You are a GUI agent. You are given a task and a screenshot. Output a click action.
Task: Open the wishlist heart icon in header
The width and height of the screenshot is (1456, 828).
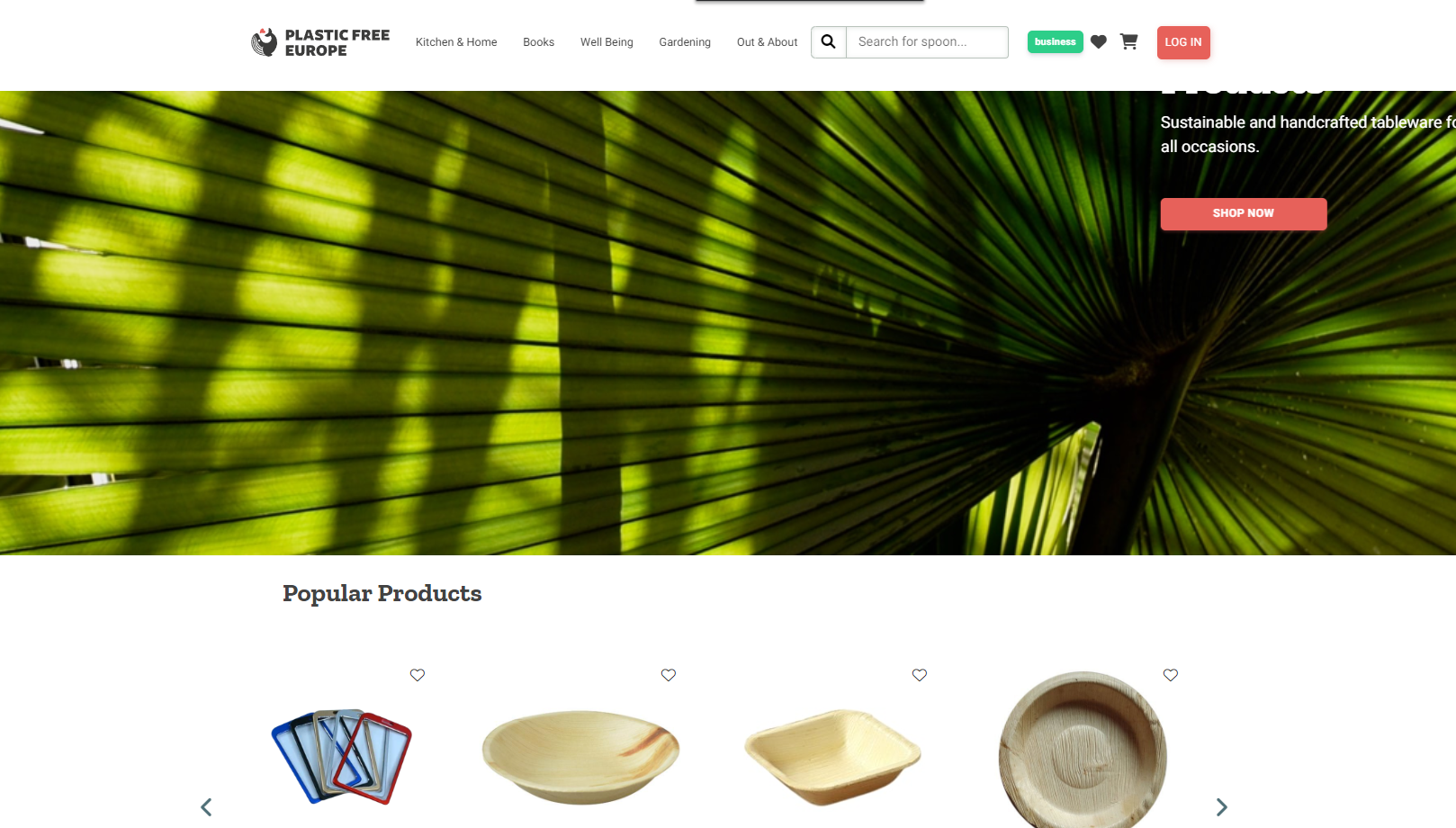(x=1099, y=42)
